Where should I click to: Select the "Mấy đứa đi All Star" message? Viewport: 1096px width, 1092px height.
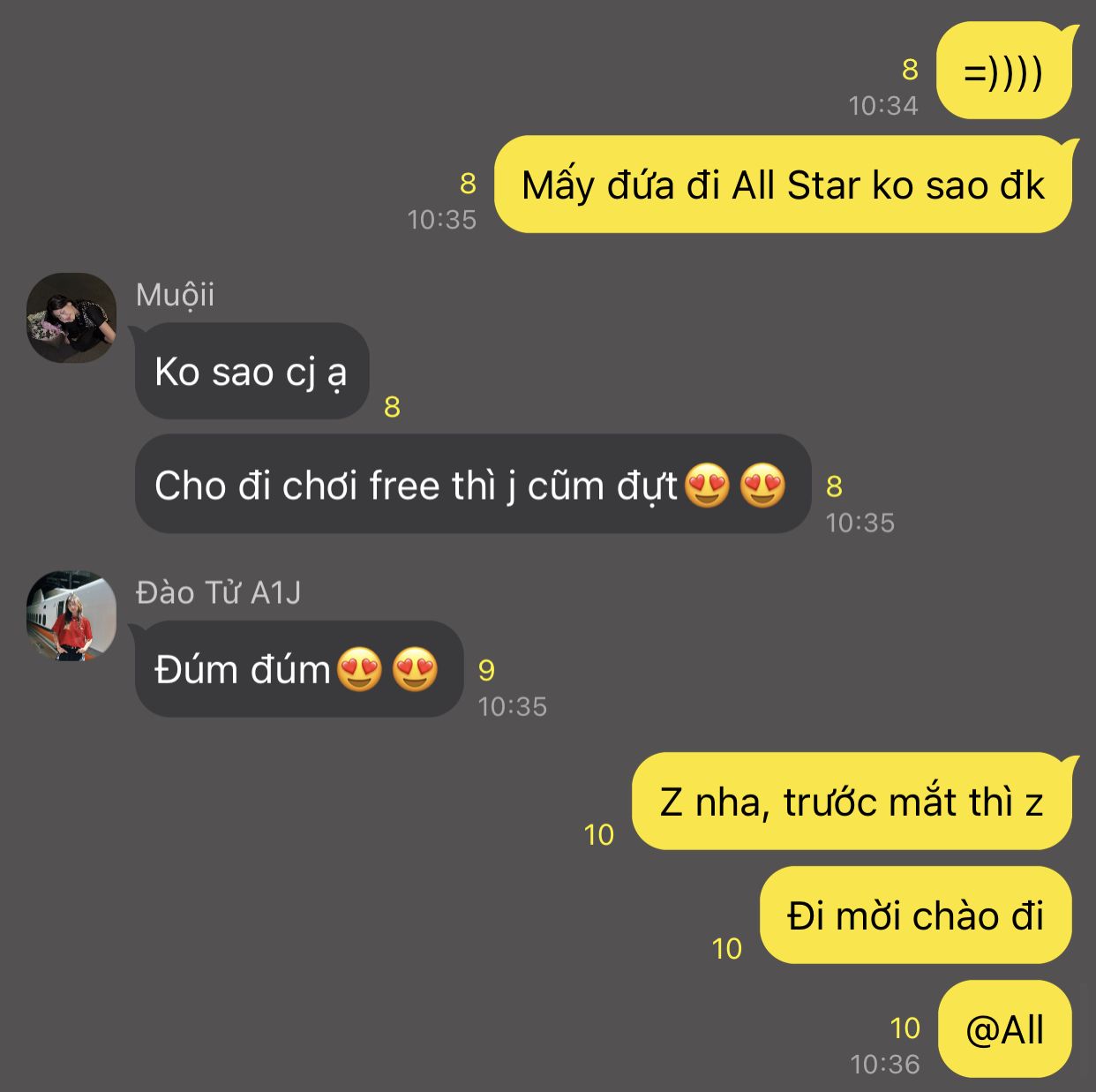[784, 185]
